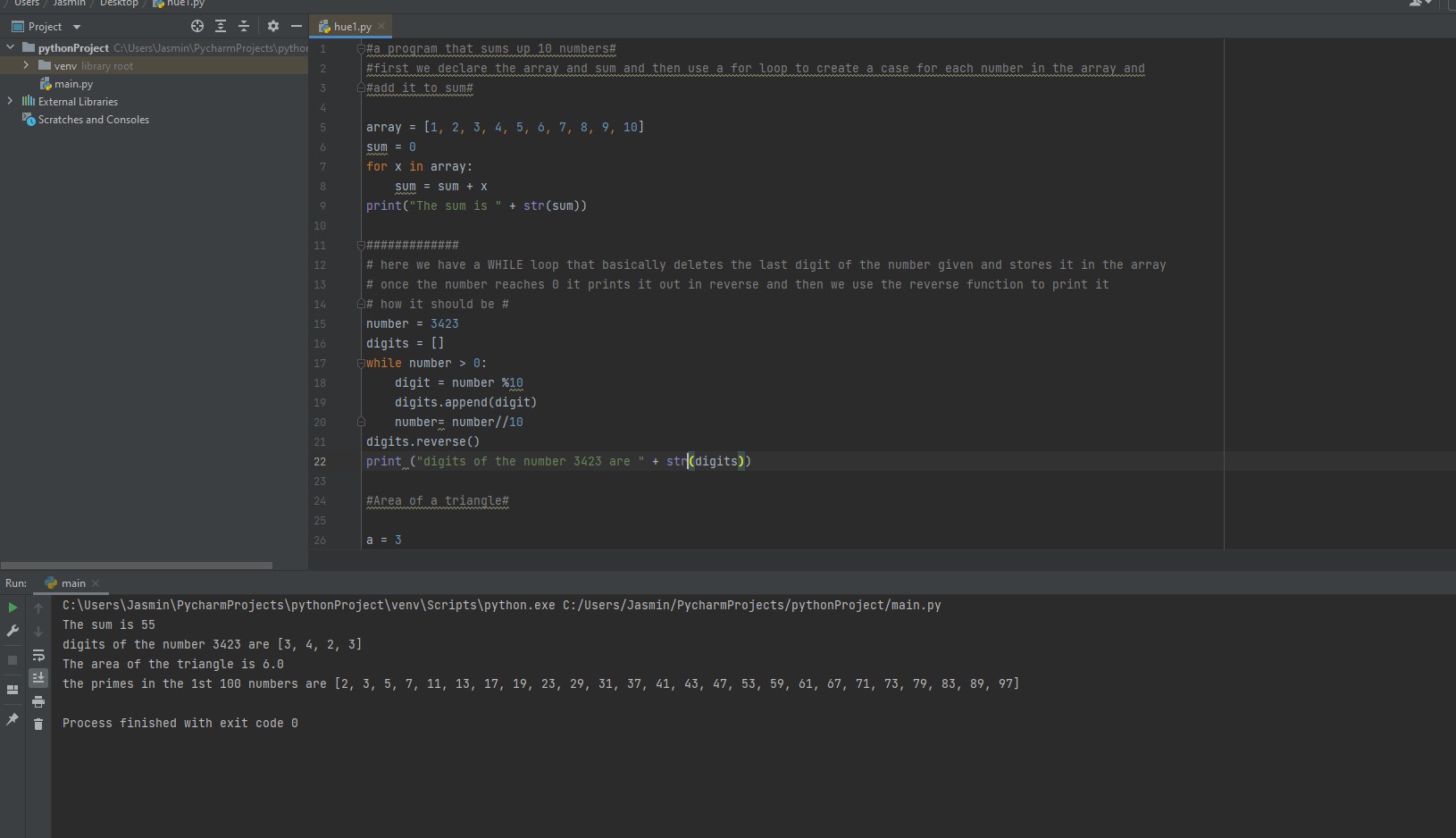Click the Collapse All icon in Project toolbar
Screen dimensions: 1456x838
pos(244,27)
